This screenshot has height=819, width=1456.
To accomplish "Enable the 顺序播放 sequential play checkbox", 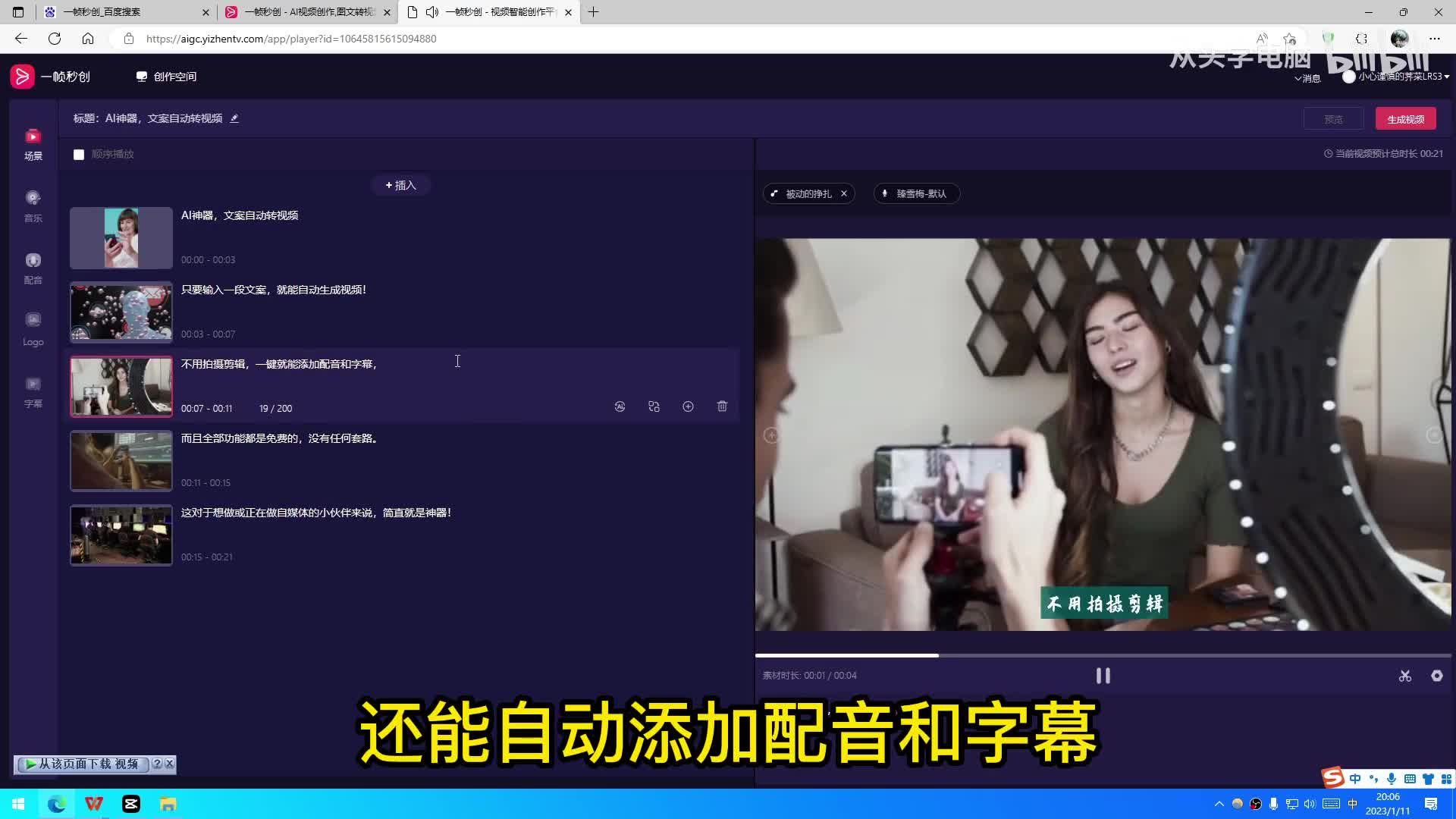I will tap(79, 155).
